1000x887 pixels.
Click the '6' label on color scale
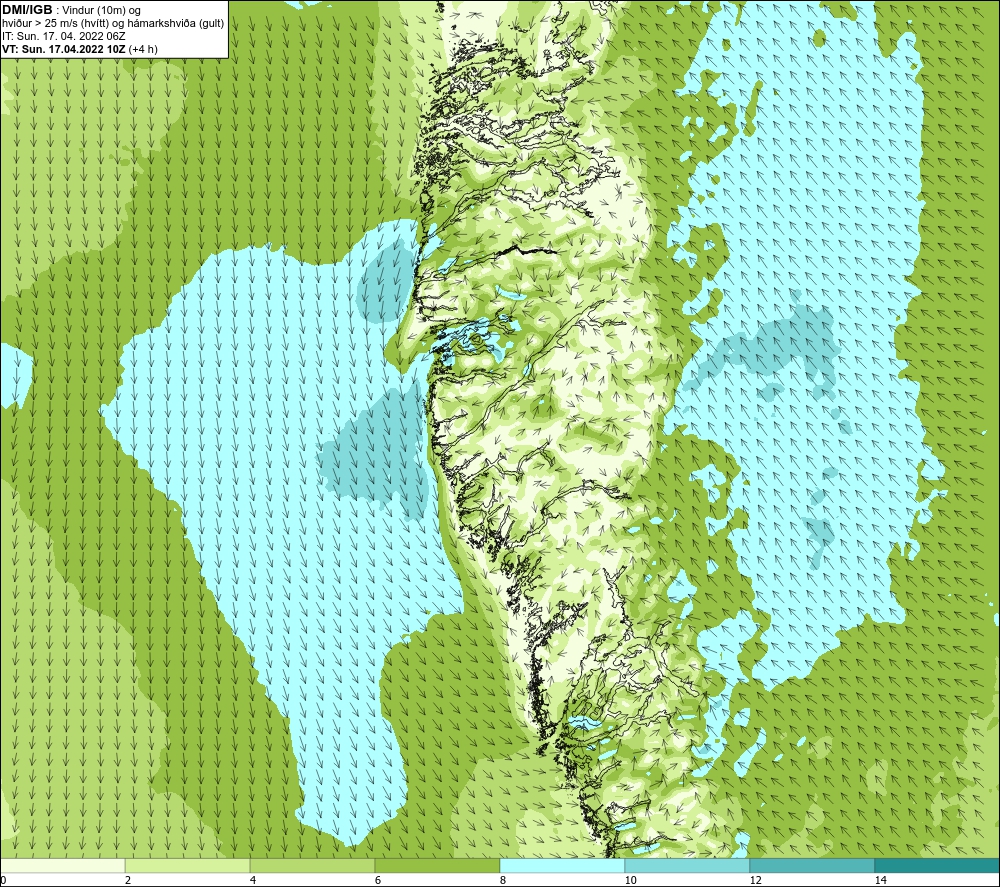(x=378, y=880)
